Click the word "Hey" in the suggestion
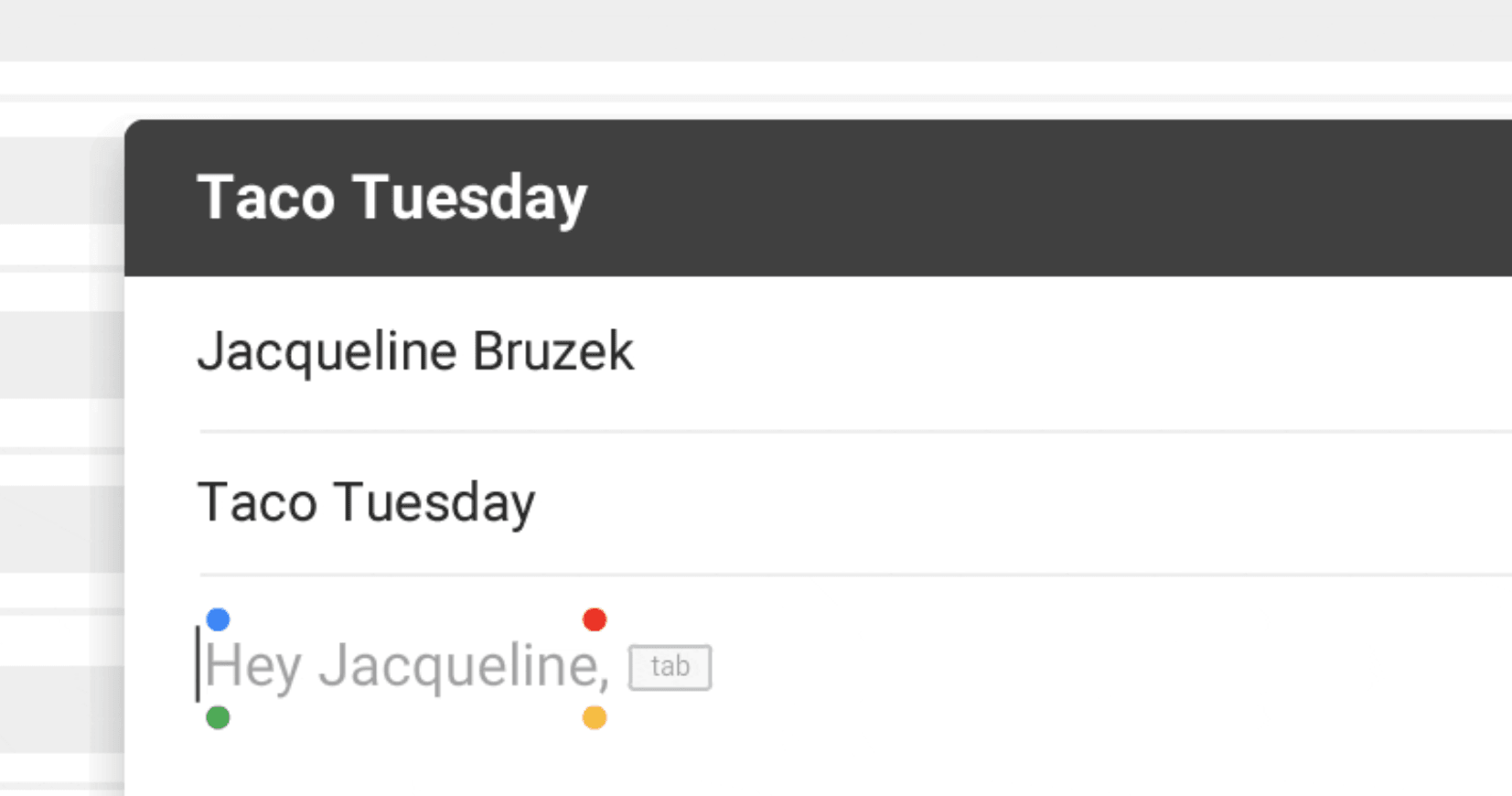The width and height of the screenshot is (1512, 796). point(253,665)
